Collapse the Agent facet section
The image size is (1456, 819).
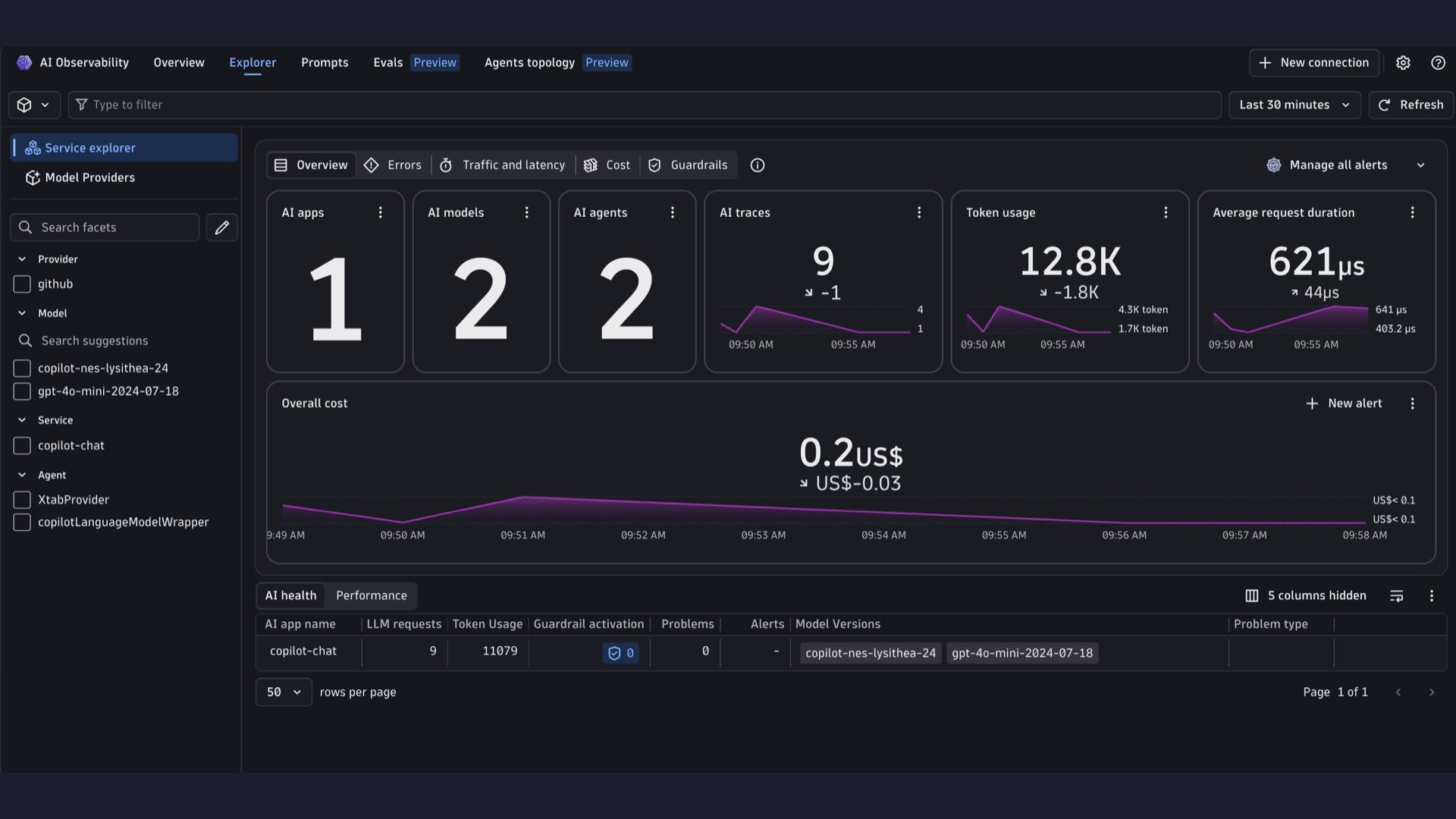[22, 475]
